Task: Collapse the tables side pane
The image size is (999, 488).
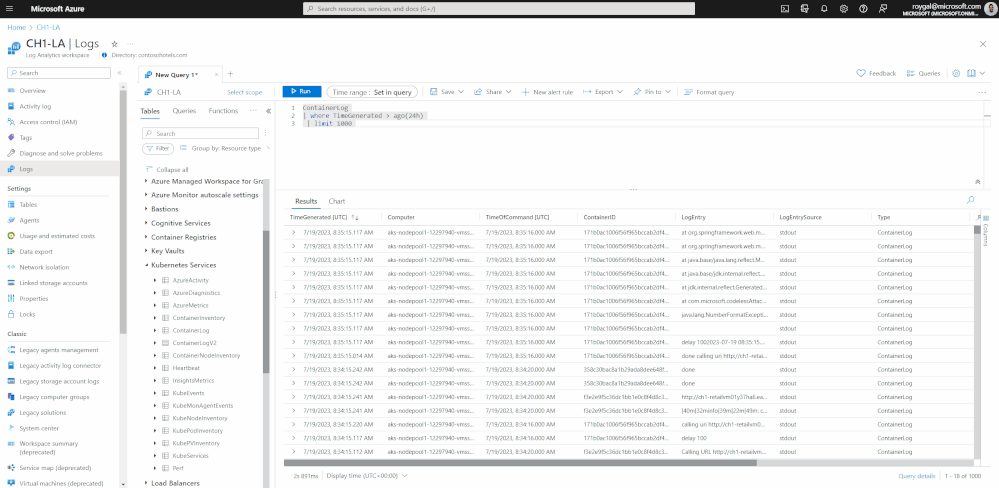Action: point(268,111)
